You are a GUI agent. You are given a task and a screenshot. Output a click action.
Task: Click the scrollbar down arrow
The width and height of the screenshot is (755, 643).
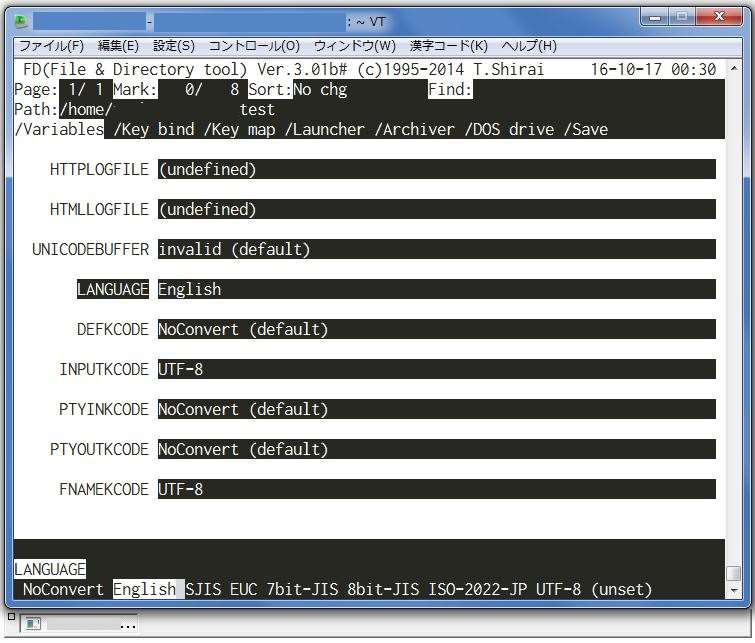[734, 591]
